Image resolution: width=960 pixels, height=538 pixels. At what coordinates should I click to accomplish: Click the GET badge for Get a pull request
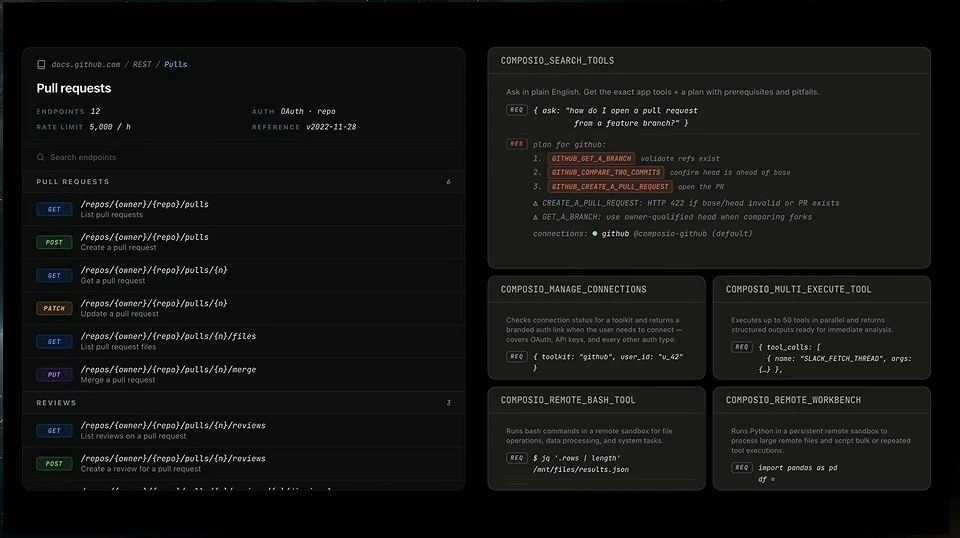coord(54,275)
